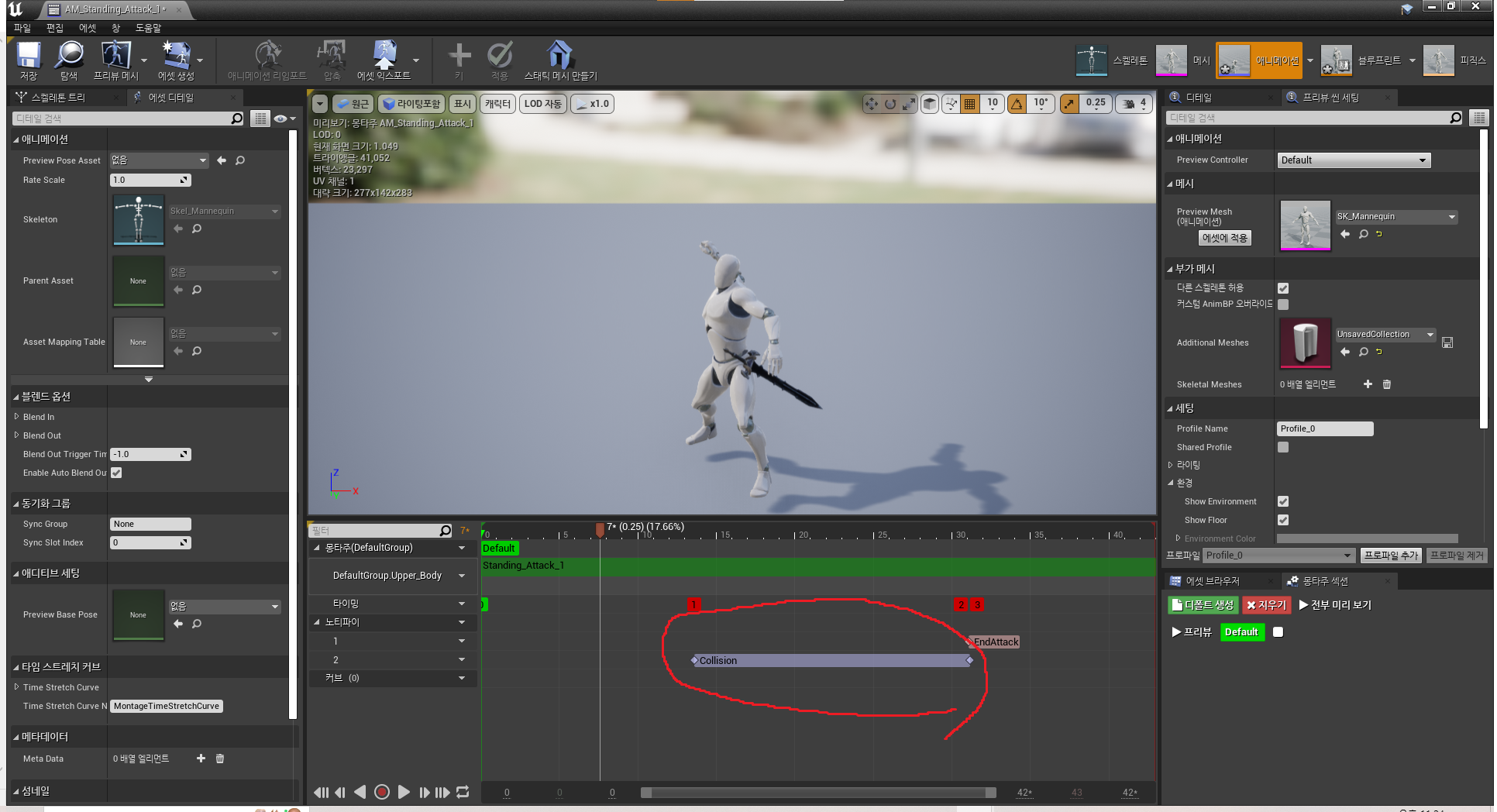
Task: Open the Preview Mesh (프리뷰 메시) tool
Action: [115, 56]
